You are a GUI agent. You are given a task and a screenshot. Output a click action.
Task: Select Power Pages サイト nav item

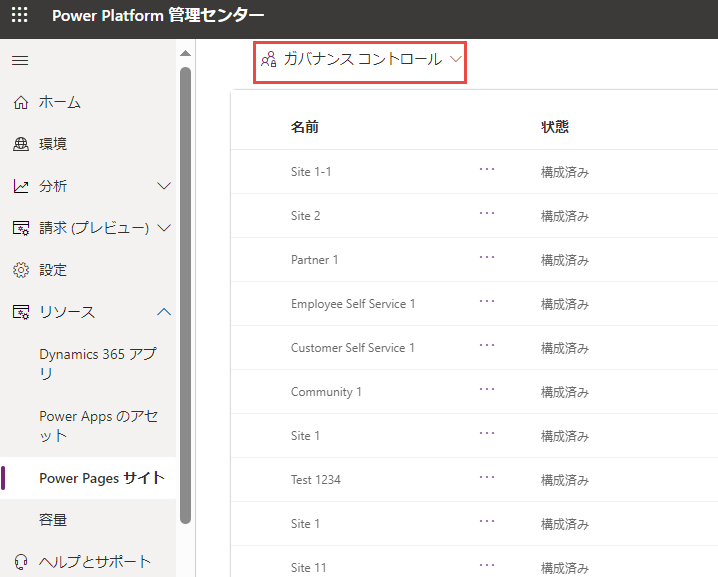tap(102, 478)
